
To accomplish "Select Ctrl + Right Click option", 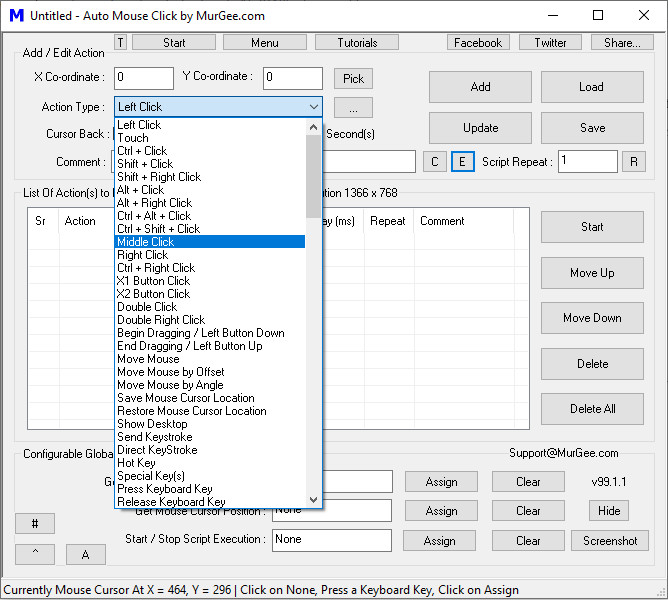I will click(x=210, y=268).
